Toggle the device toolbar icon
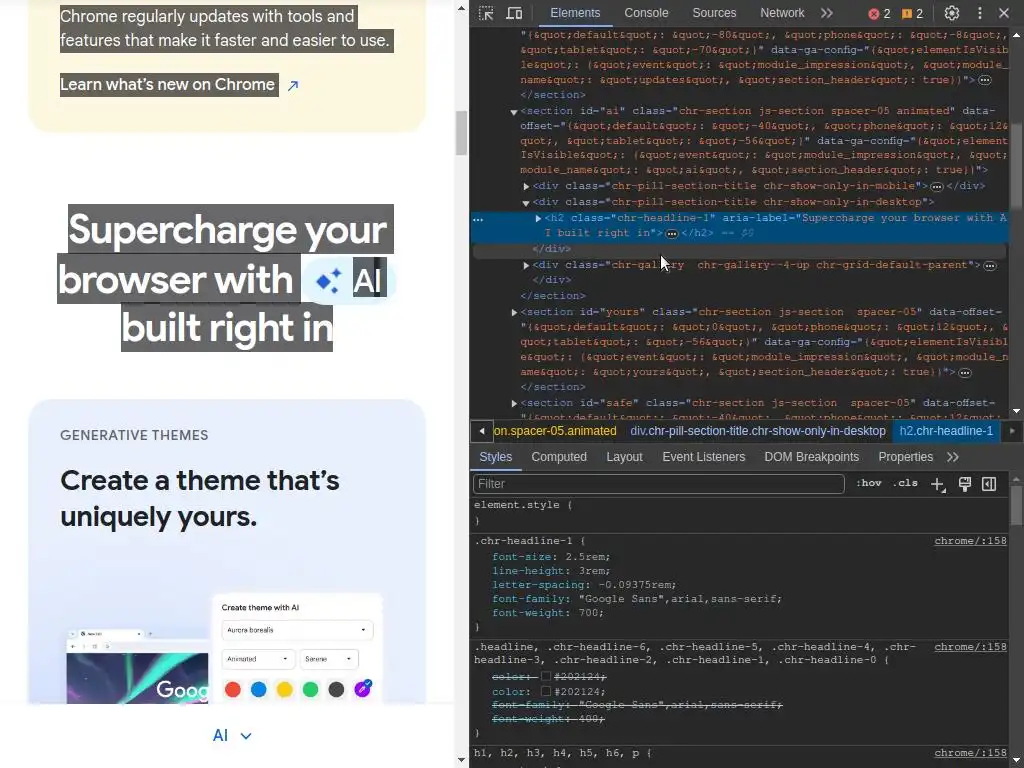This screenshot has height=768, width=1024. (515, 13)
